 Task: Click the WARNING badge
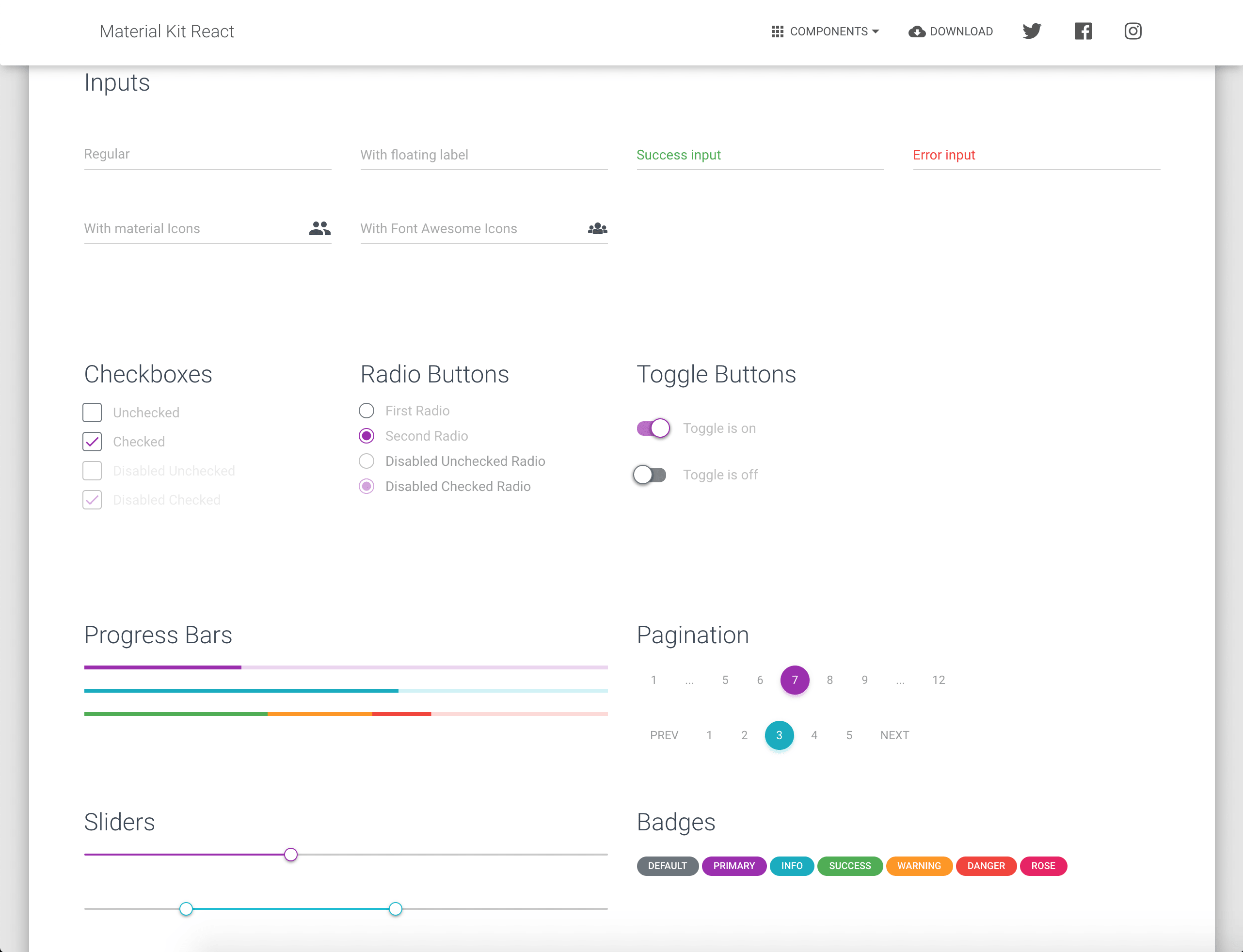919,866
